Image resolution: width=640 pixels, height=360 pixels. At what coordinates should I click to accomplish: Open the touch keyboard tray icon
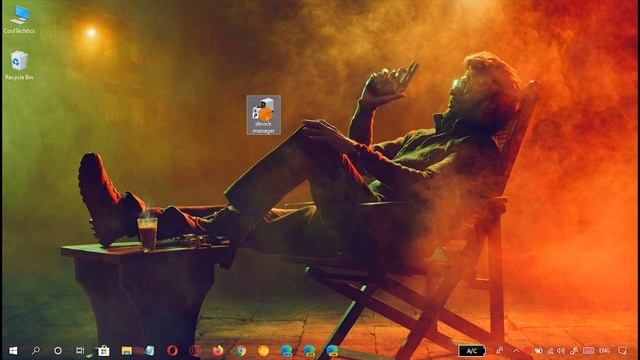coord(588,351)
